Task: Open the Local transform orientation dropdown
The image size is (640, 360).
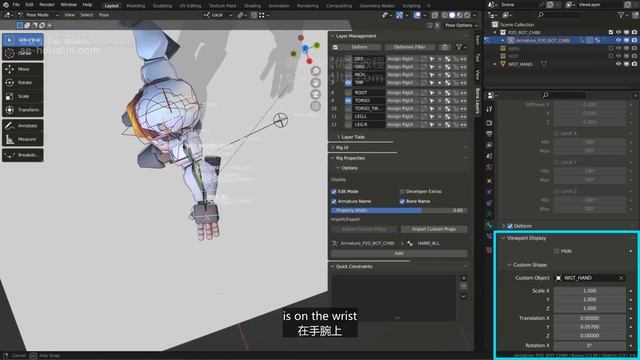Action: (218, 15)
